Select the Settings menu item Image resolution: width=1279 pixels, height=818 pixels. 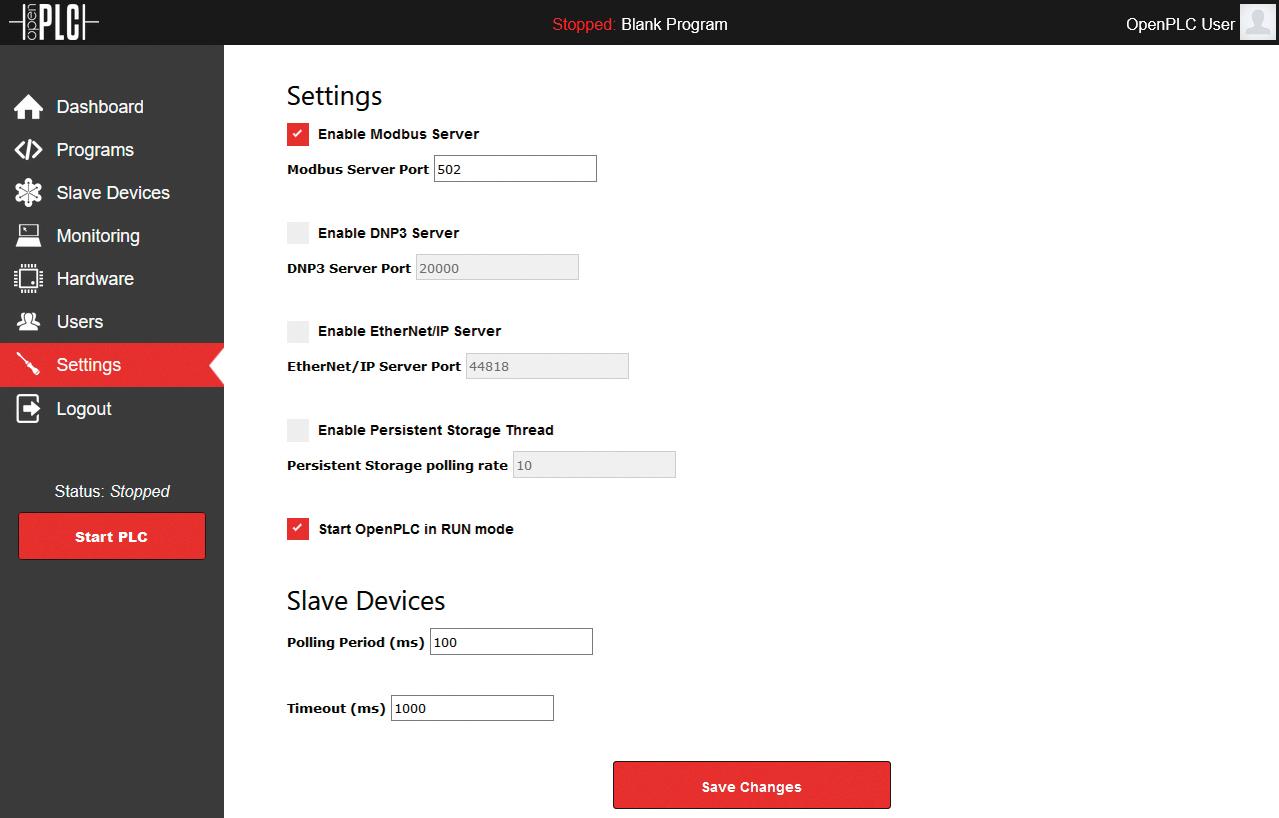(x=112, y=365)
